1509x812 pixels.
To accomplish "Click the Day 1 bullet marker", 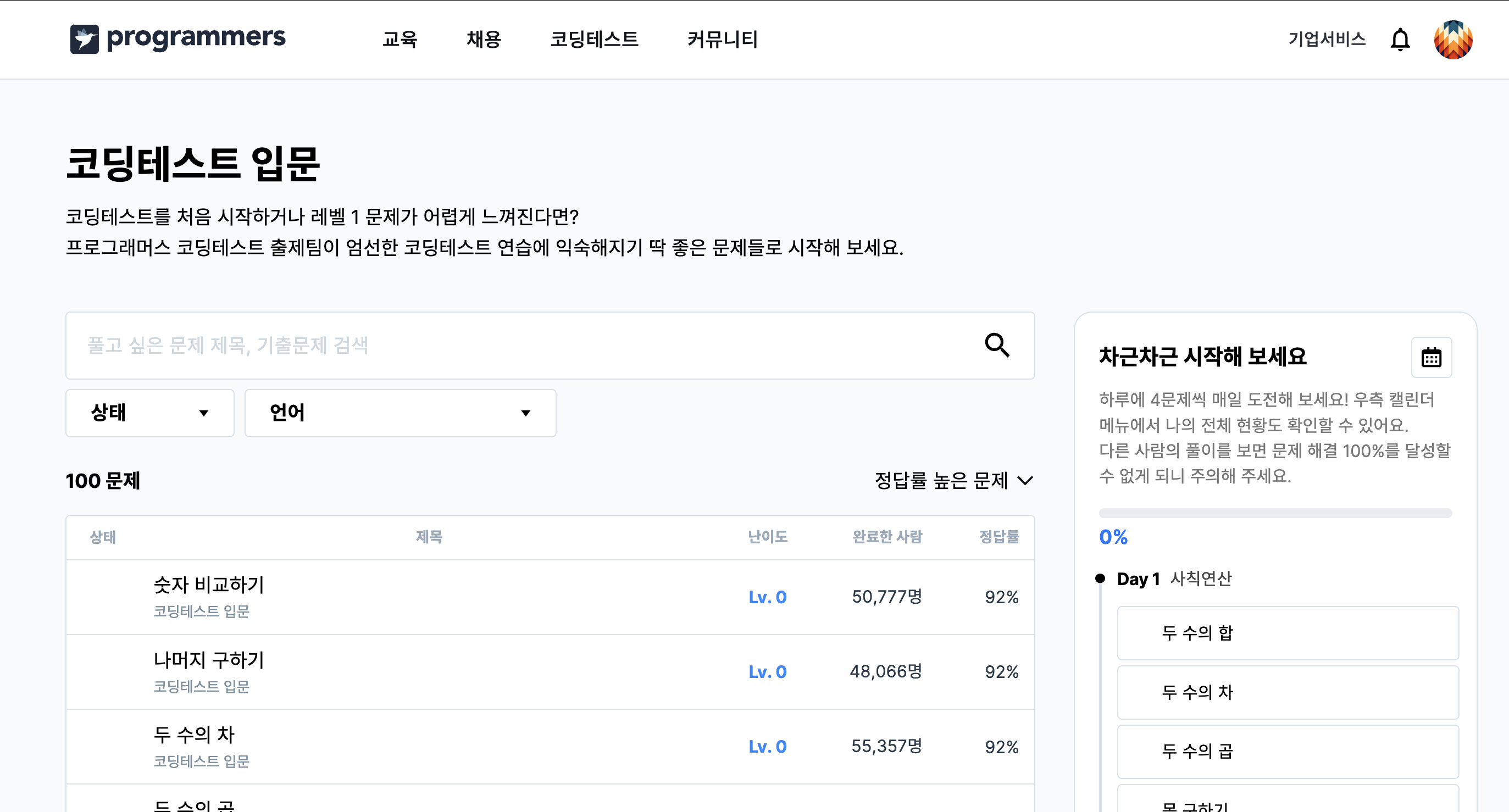I will pos(1100,579).
